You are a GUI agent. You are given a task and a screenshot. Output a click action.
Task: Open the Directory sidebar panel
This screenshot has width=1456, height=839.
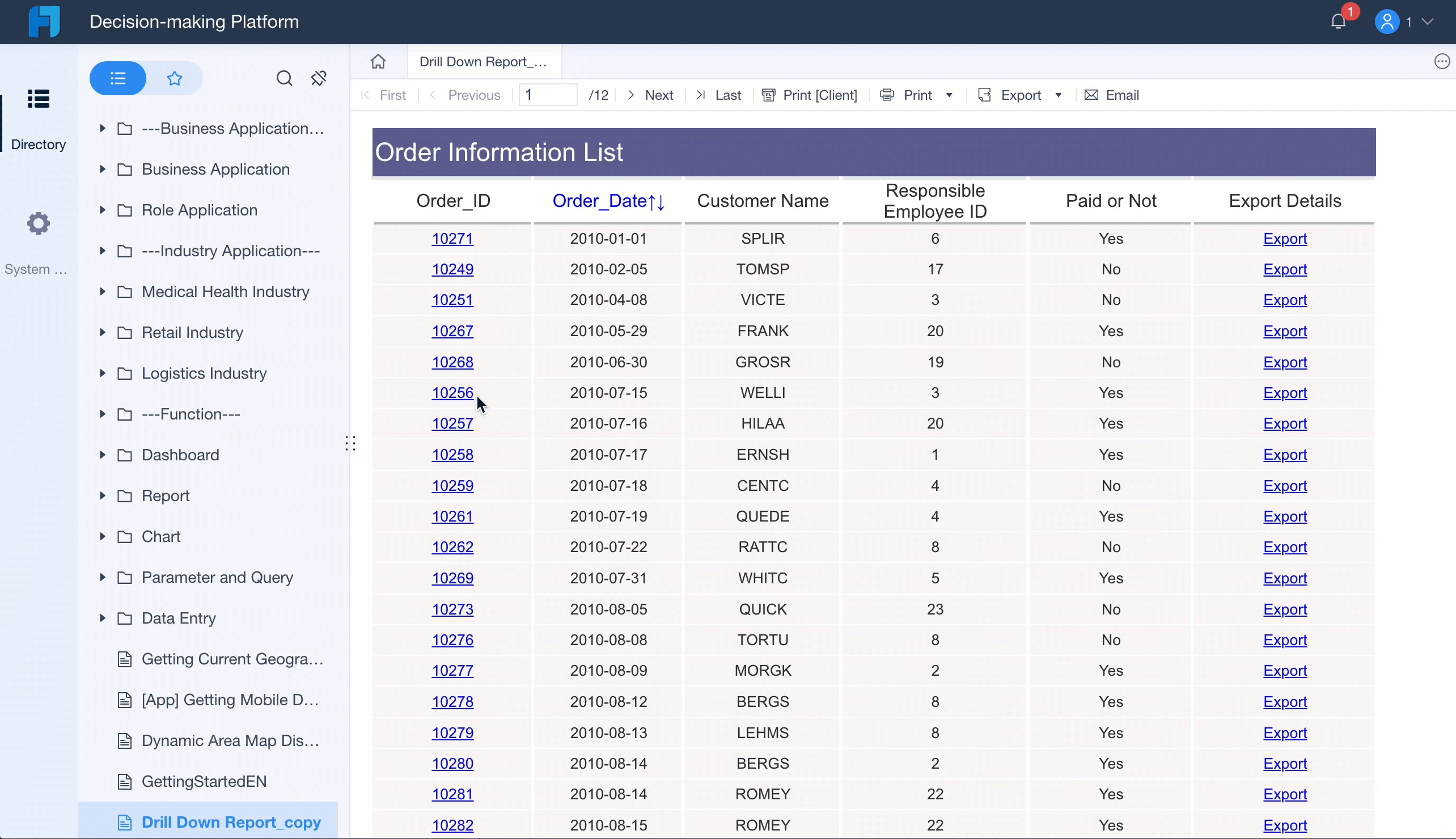click(39, 119)
